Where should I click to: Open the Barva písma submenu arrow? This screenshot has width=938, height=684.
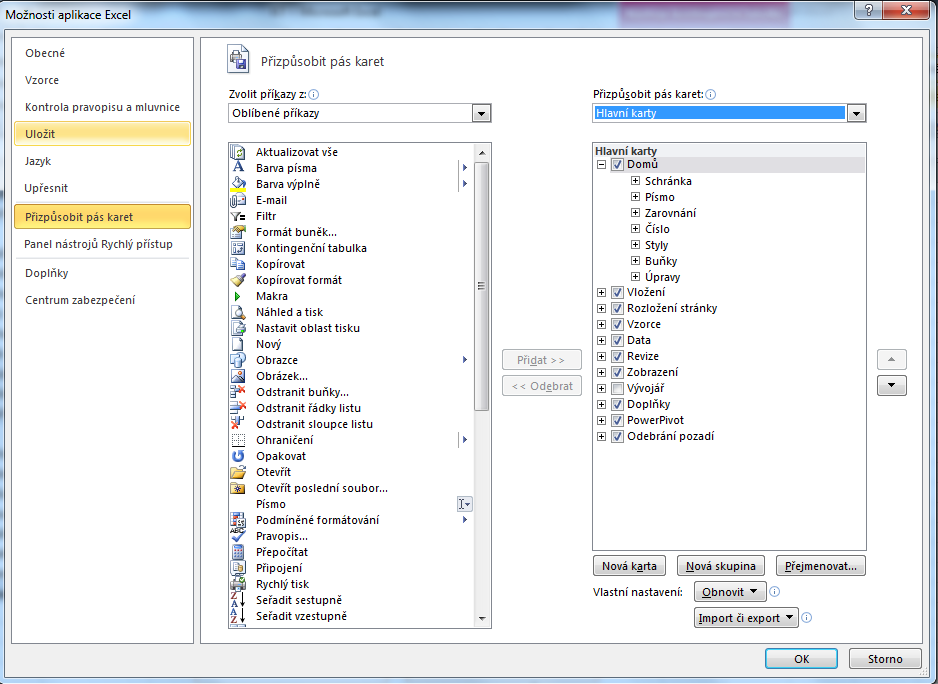[465, 168]
